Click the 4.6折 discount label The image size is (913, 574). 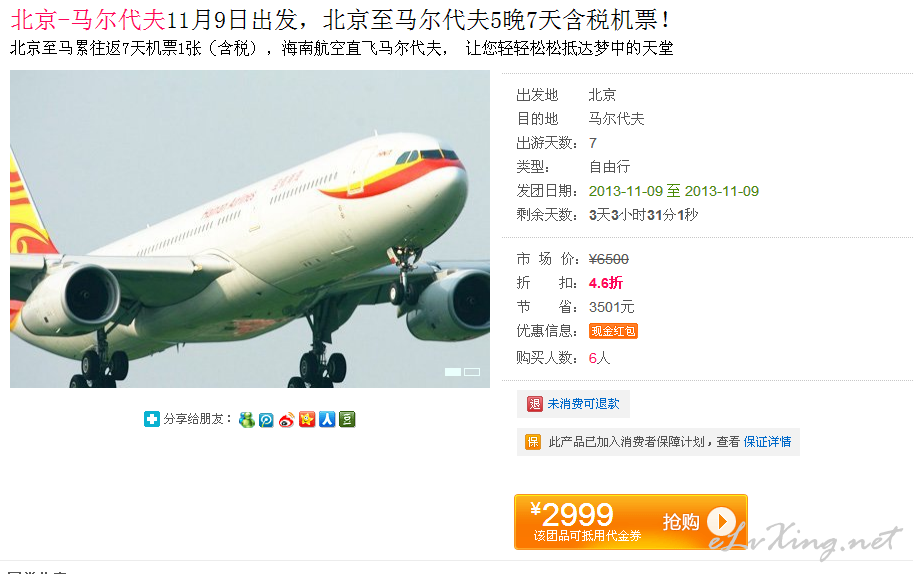606,283
